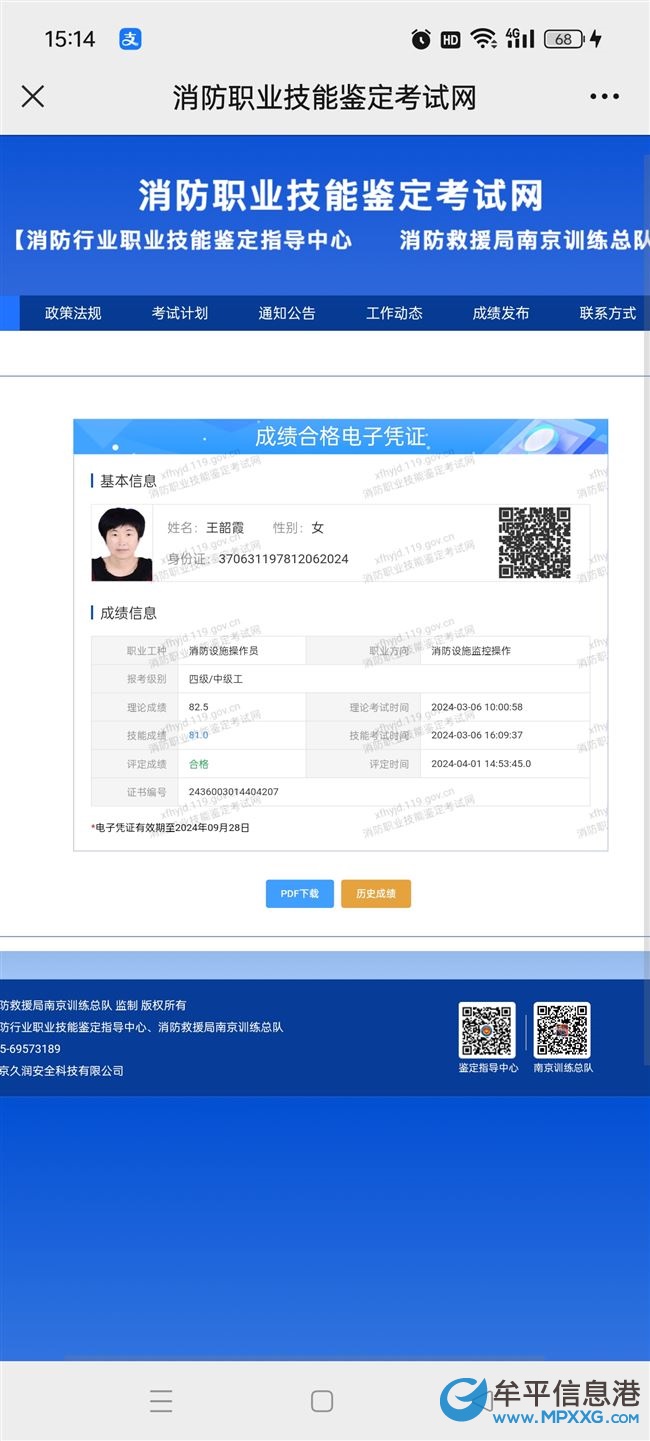
Task: Tap the X close icon at top left
Action: tap(33, 96)
